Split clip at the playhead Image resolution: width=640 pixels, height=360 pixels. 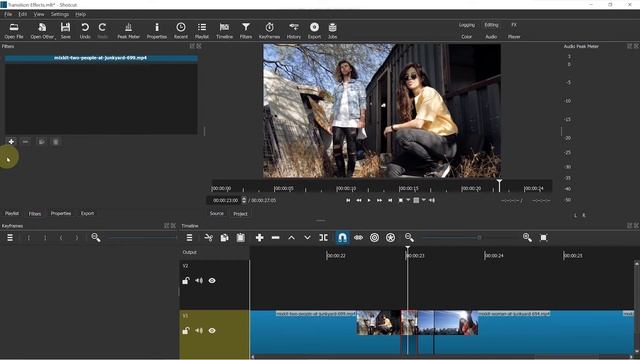point(323,238)
